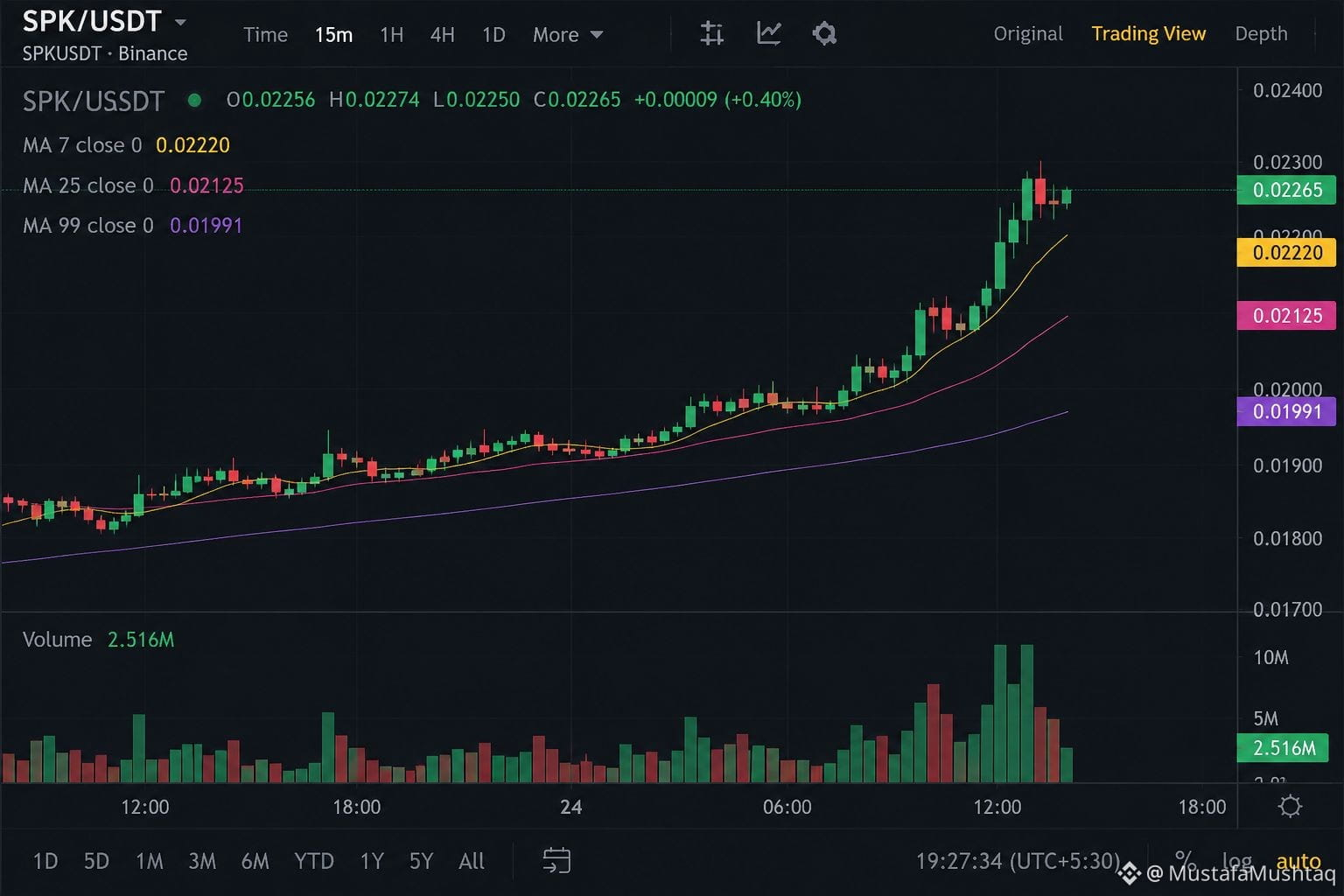Open the timezone selector 19:27:34 (UTC+5:30)
The image size is (1344, 896).
1018,861
